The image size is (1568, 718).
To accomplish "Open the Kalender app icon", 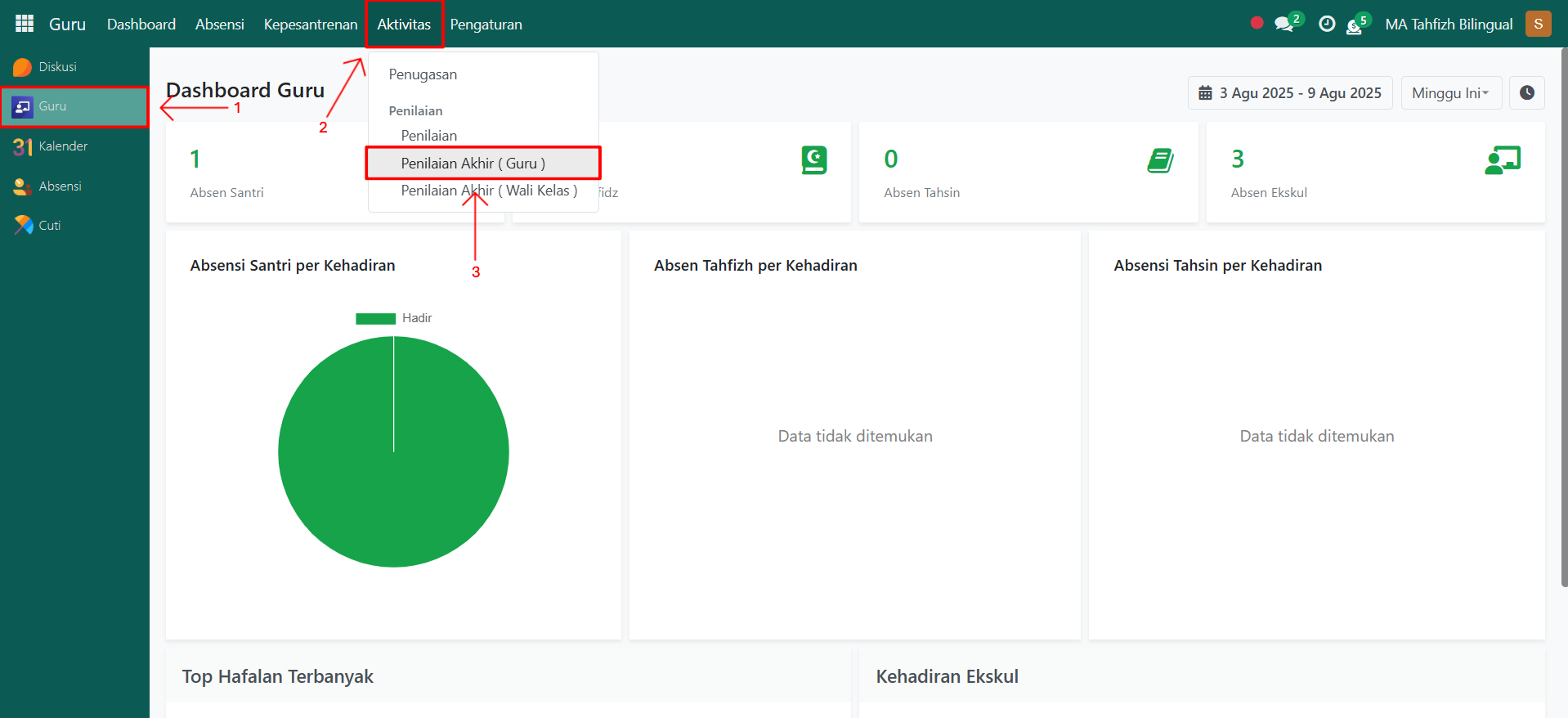I will point(23,146).
